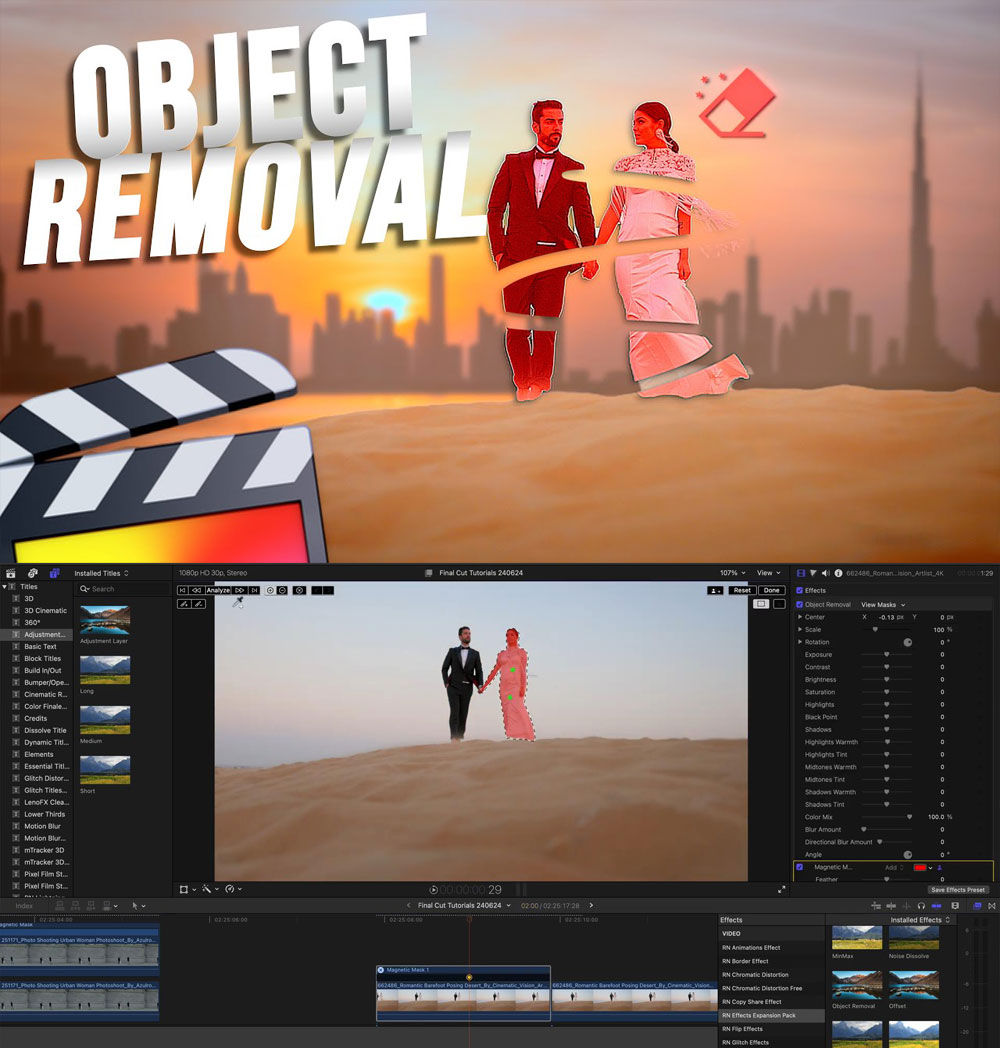
Task: Open the Libraries sidebar icon
Action: coord(11,573)
